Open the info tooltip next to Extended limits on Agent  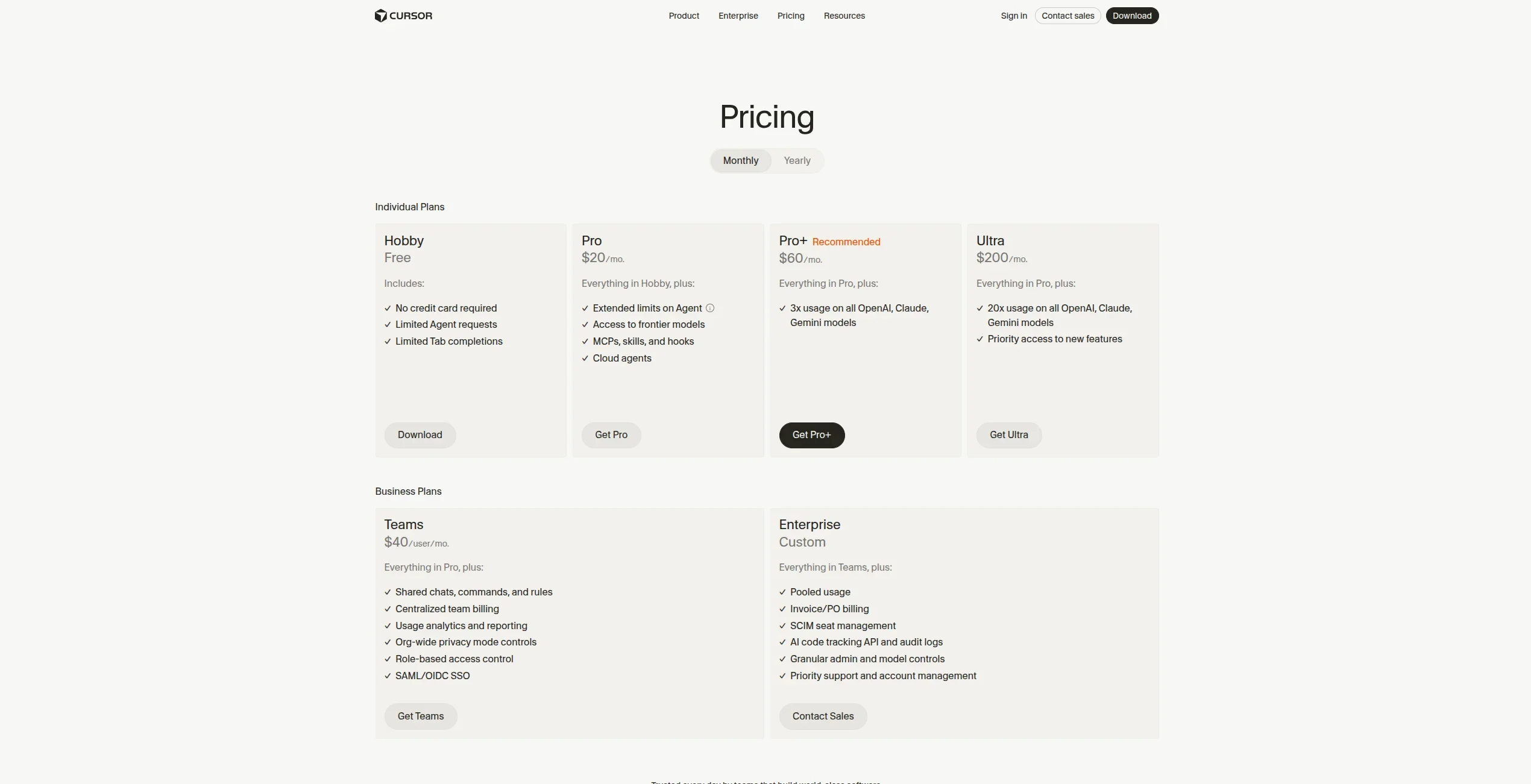click(710, 308)
